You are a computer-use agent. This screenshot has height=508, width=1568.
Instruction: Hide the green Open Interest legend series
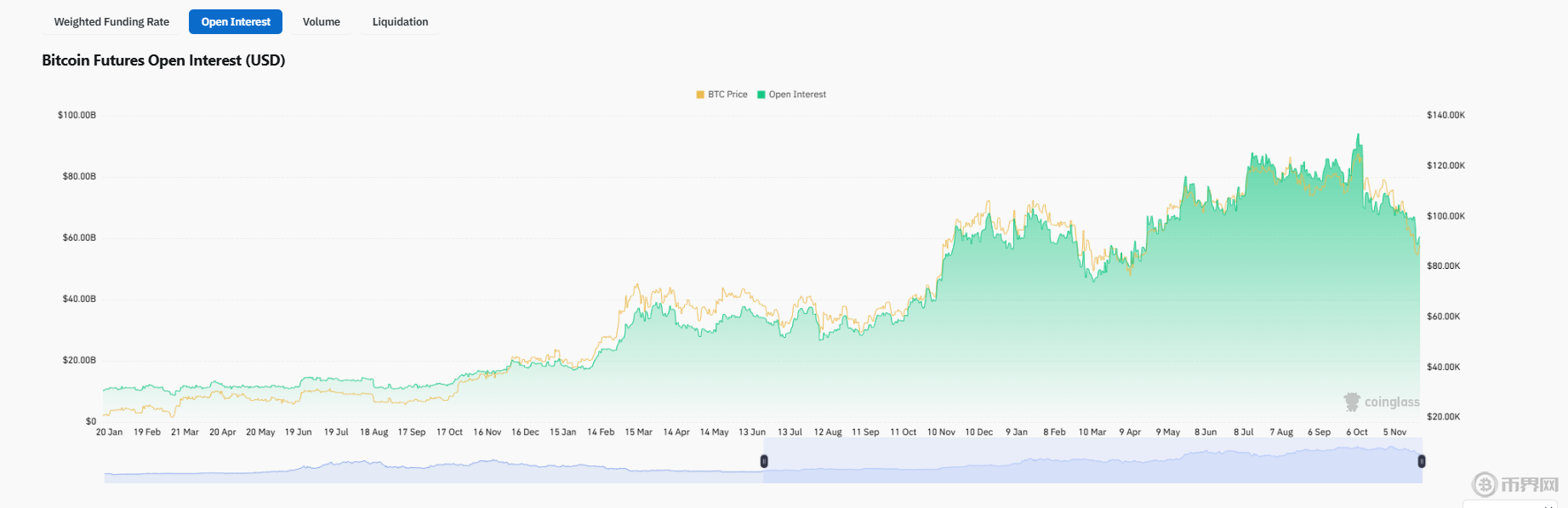[x=791, y=94]
